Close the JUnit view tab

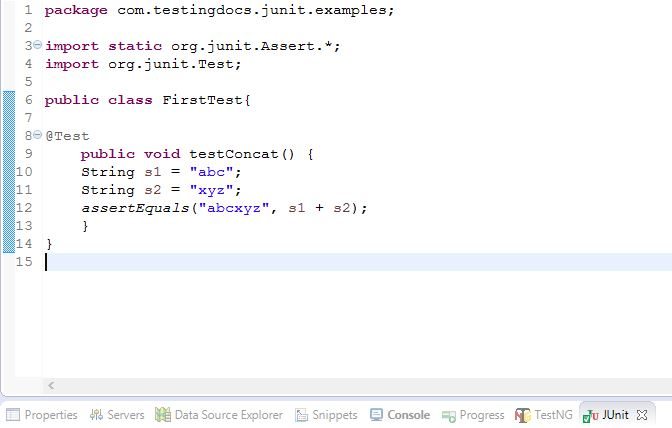642,415
